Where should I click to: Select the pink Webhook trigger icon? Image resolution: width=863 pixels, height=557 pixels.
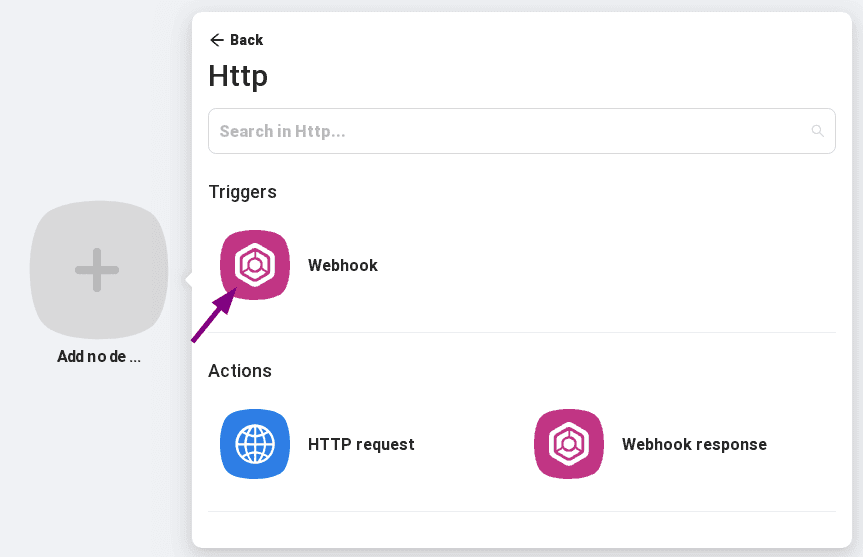[255, 265]
